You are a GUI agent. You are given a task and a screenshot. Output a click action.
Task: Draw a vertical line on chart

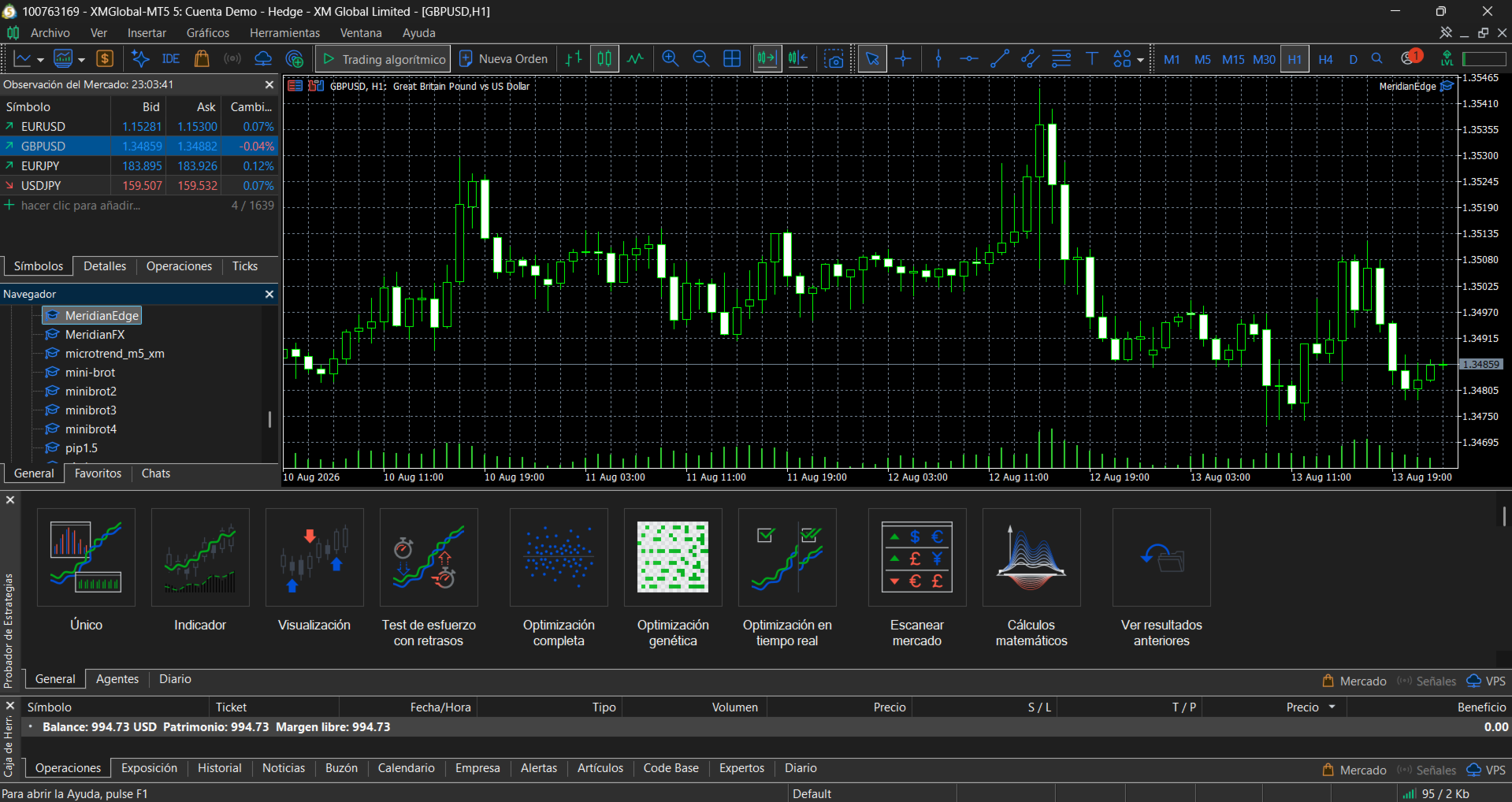938,59
